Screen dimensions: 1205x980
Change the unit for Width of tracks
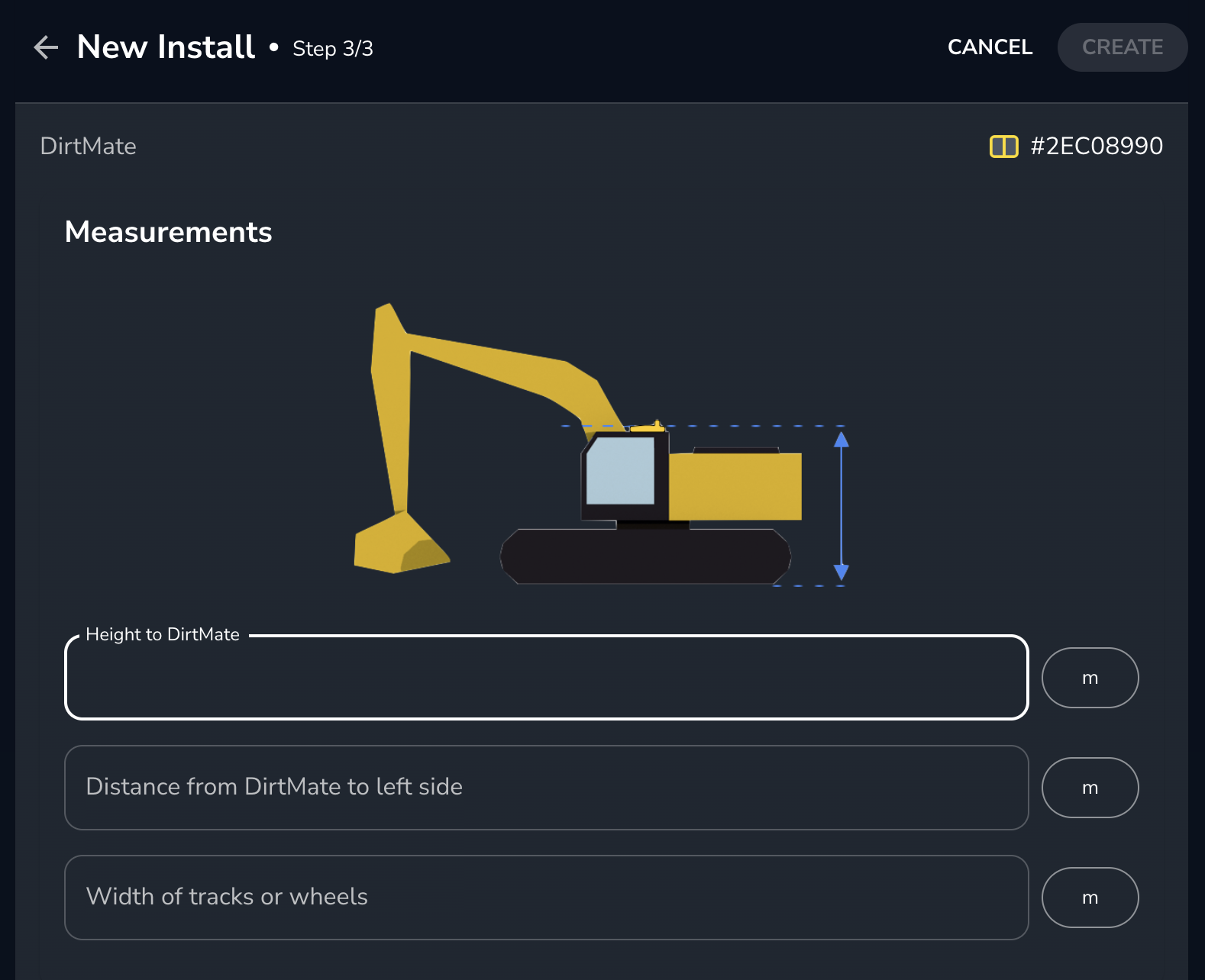[x=1090, y=898]
